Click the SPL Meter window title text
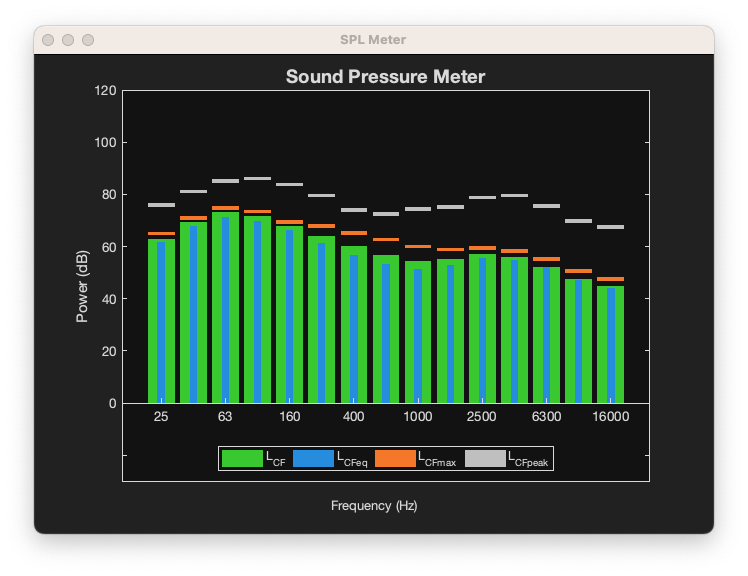748x576 pixels. [x=373, y=40]
